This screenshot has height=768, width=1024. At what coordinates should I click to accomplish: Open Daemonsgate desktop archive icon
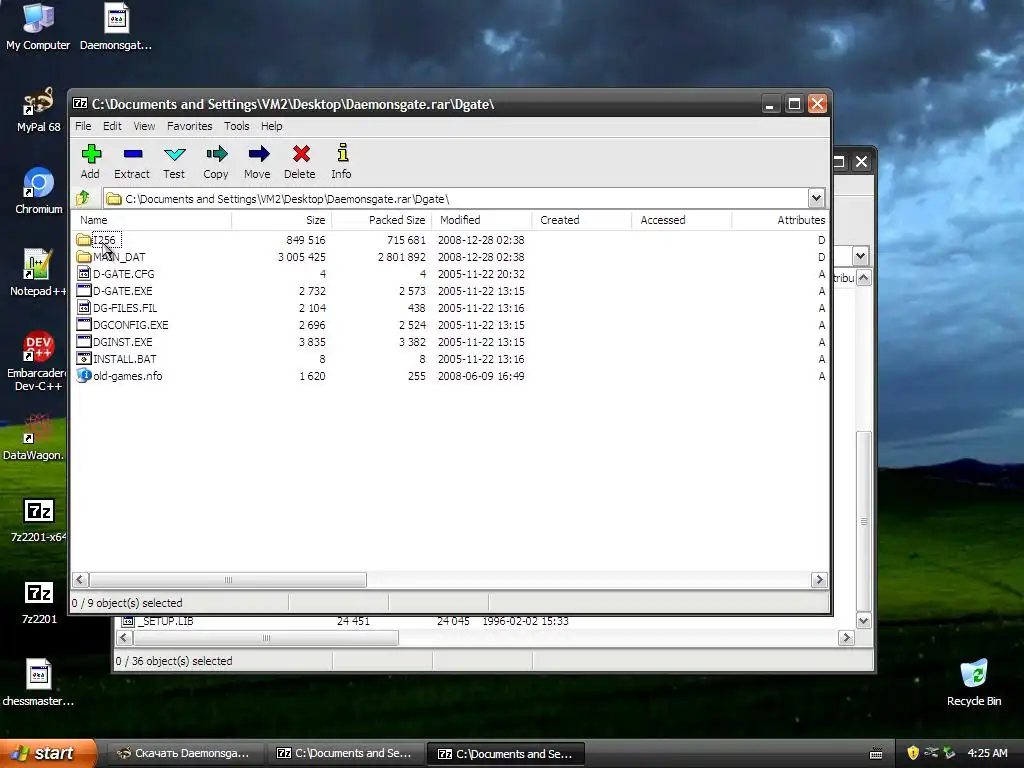[x=116, y=27]
